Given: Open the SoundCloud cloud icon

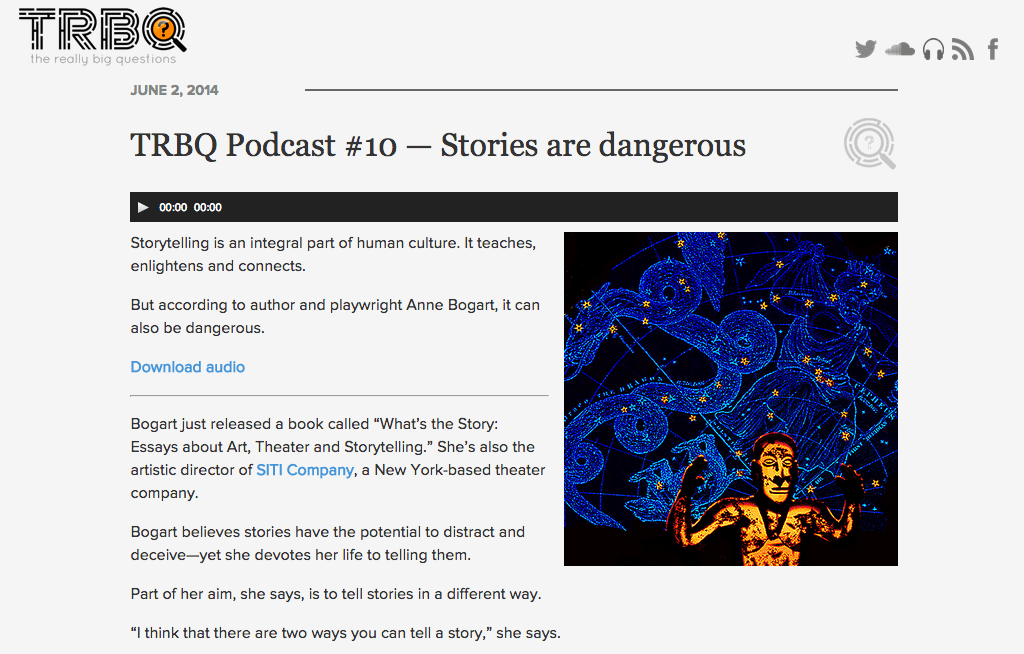Looking at the screenshot, I should click(x=900, y=49).
